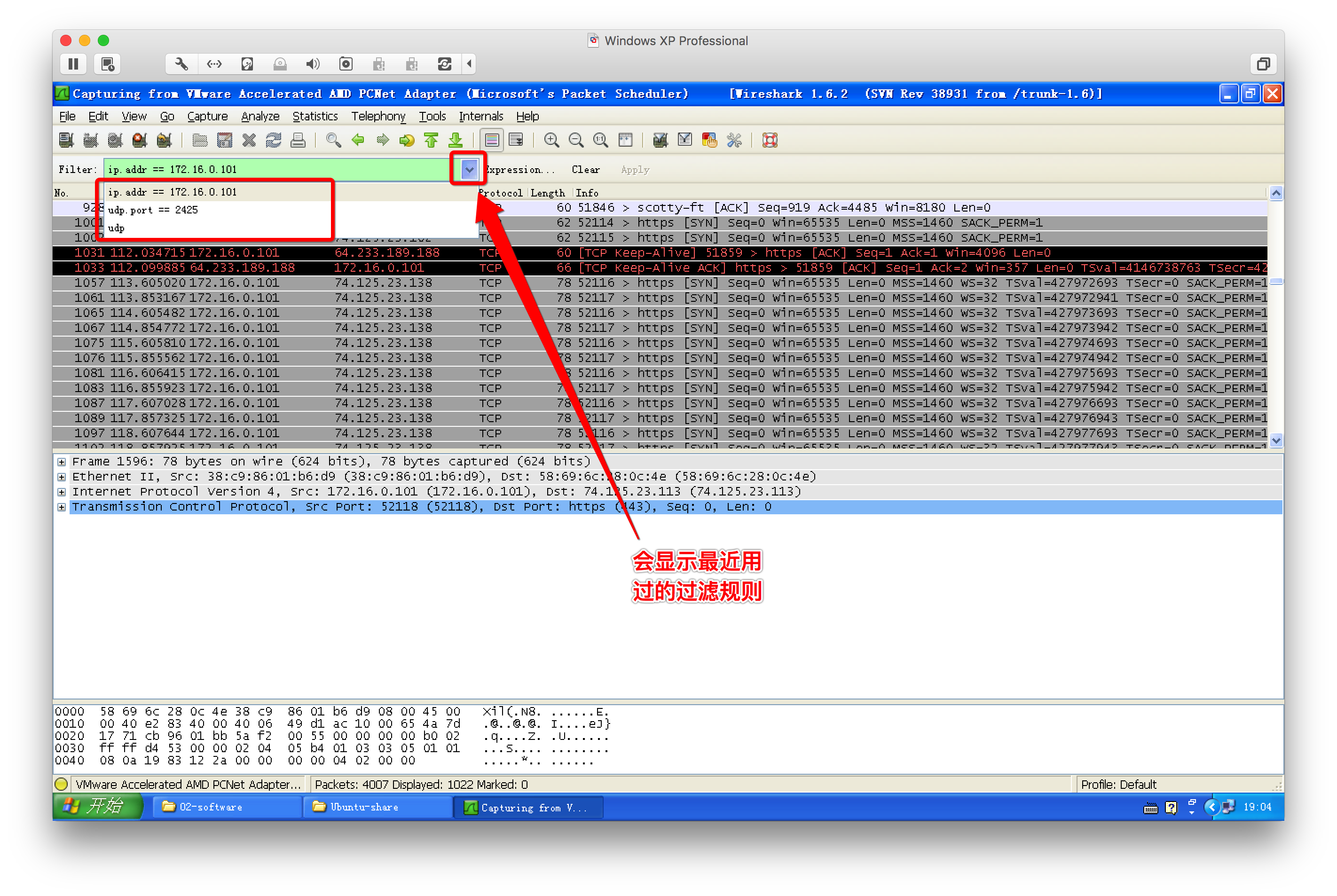This screenshot has width=1337, height=896.
Task: Expand the Ethernet II tree node
Action: coord(62,477)
